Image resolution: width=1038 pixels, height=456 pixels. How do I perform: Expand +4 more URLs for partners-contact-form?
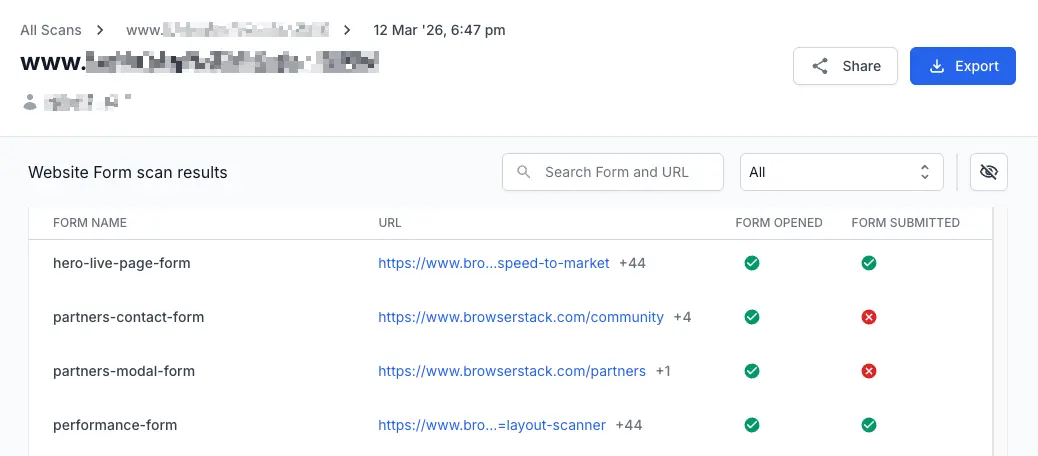(682, 317)
